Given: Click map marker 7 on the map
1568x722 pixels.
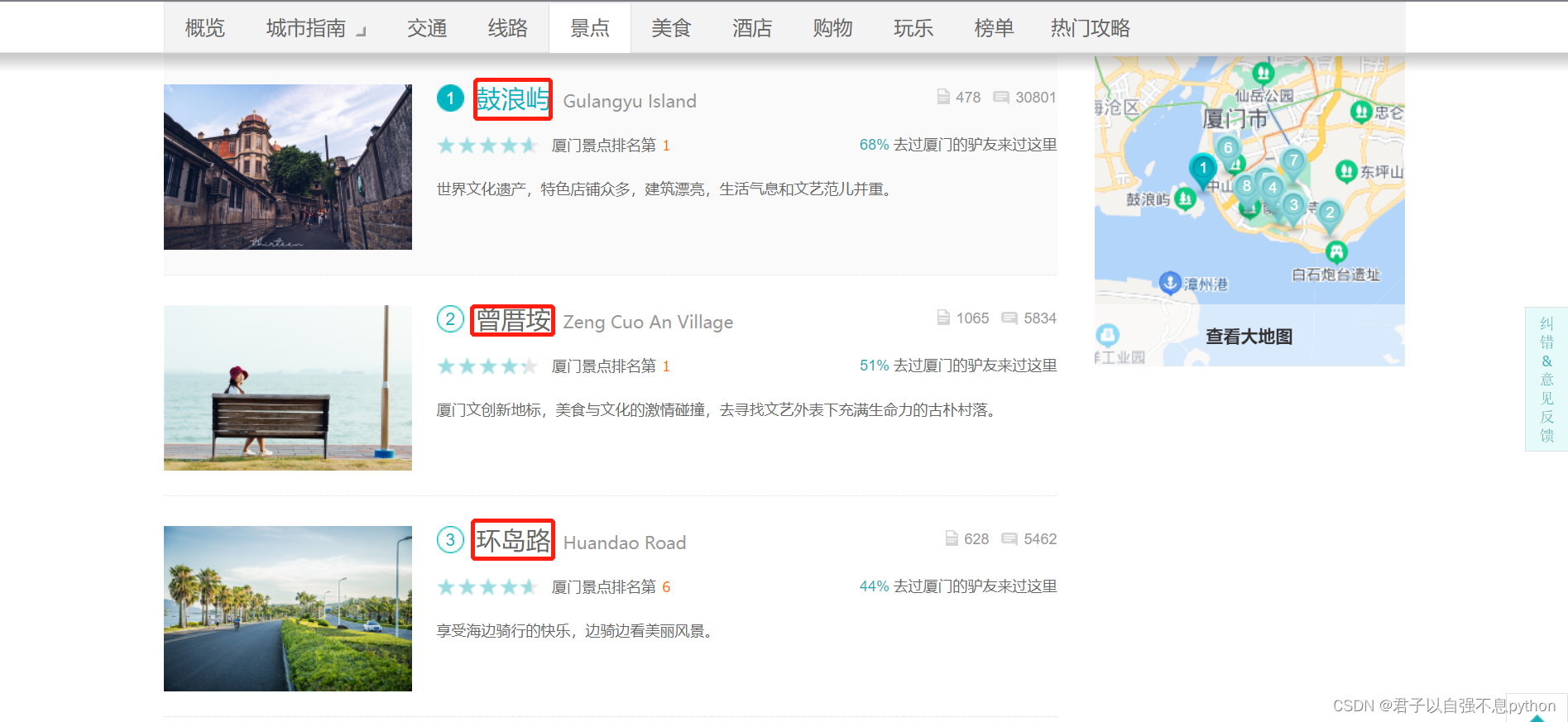Looking at the screenshot, I should 1293,160.
